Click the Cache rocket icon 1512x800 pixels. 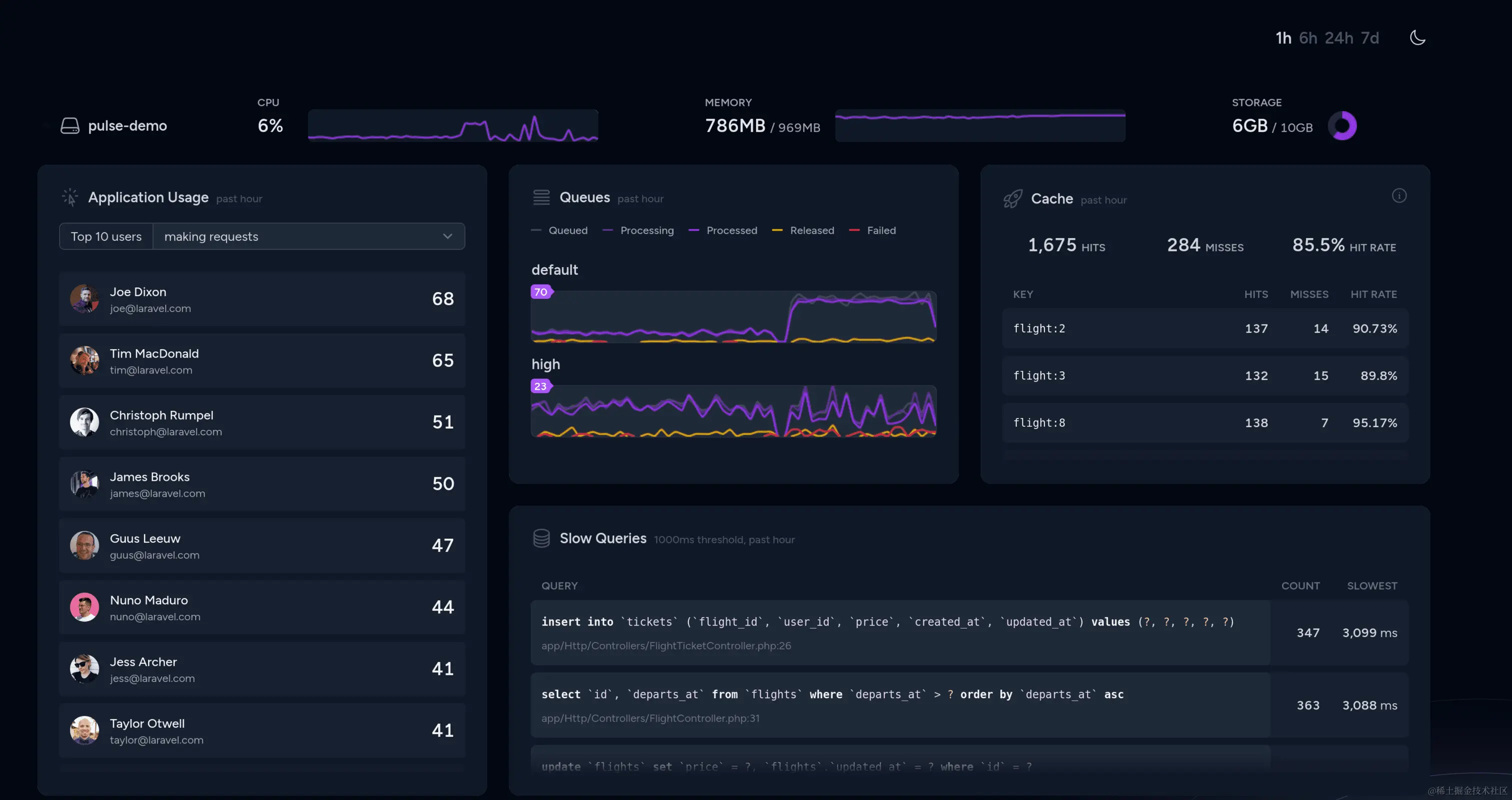tap(1012, 199)
